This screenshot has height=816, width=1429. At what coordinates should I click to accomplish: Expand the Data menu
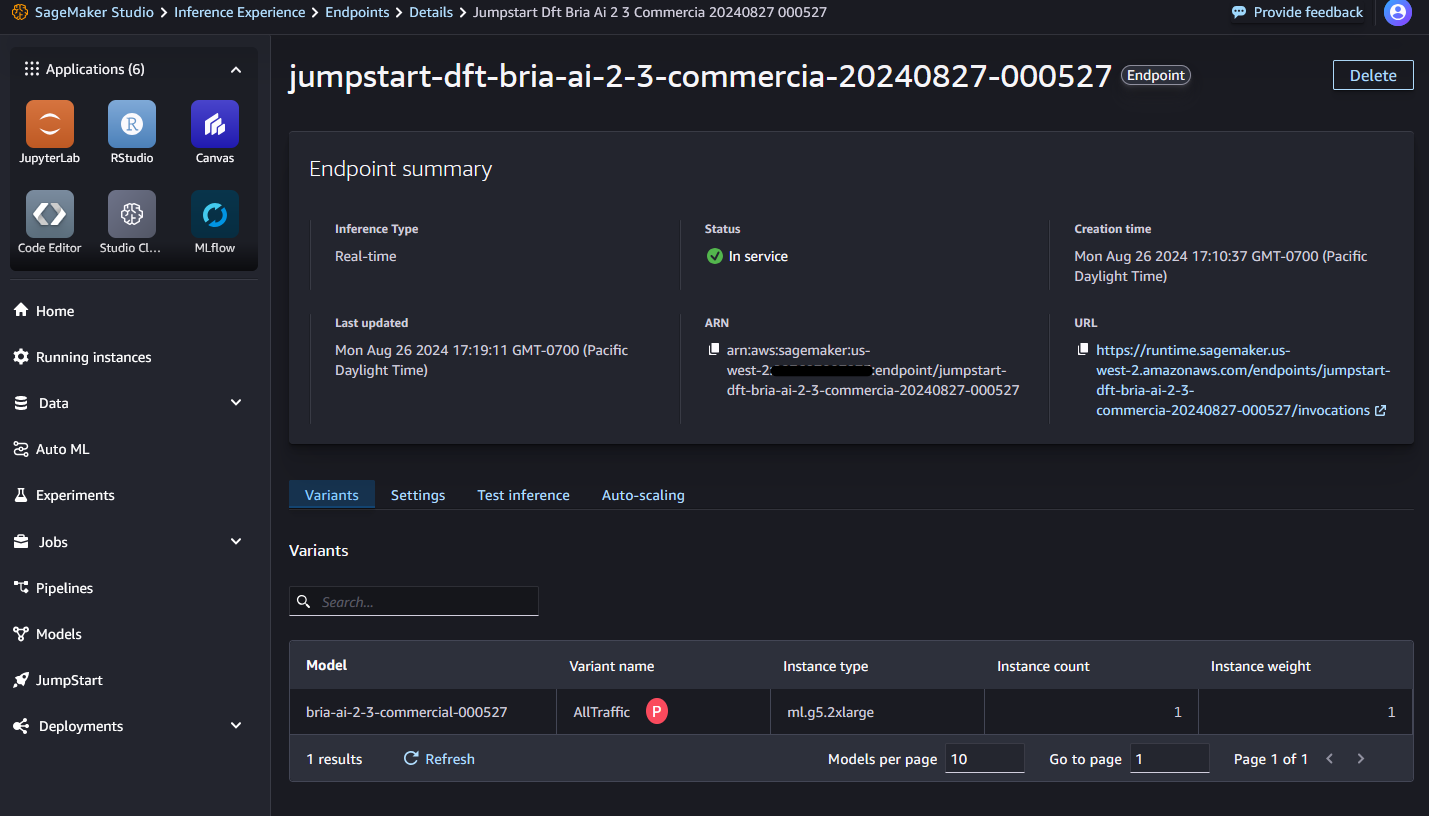click(236, 403)
